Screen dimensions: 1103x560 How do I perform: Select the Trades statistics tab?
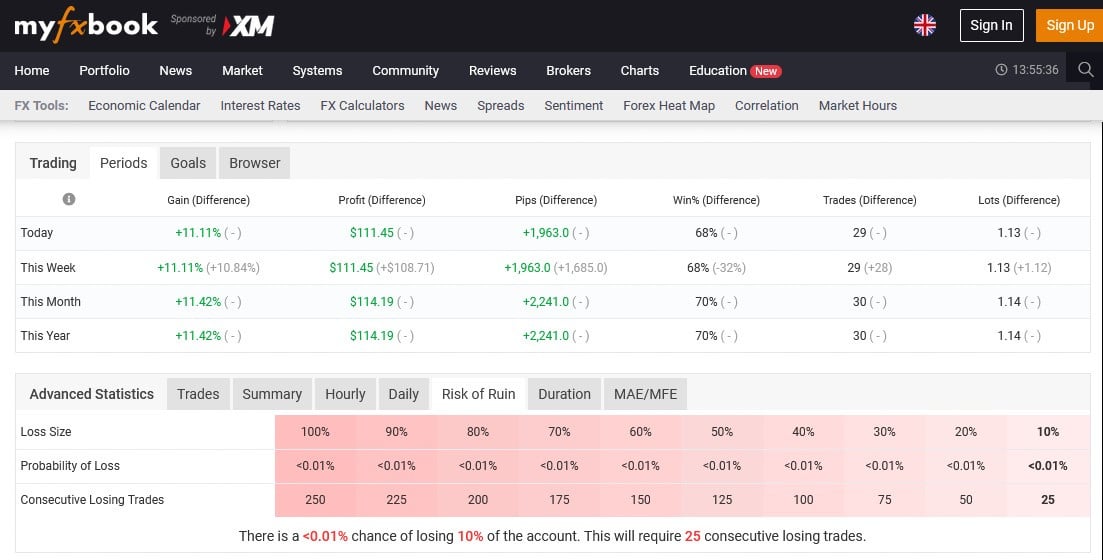pos(198,394)
